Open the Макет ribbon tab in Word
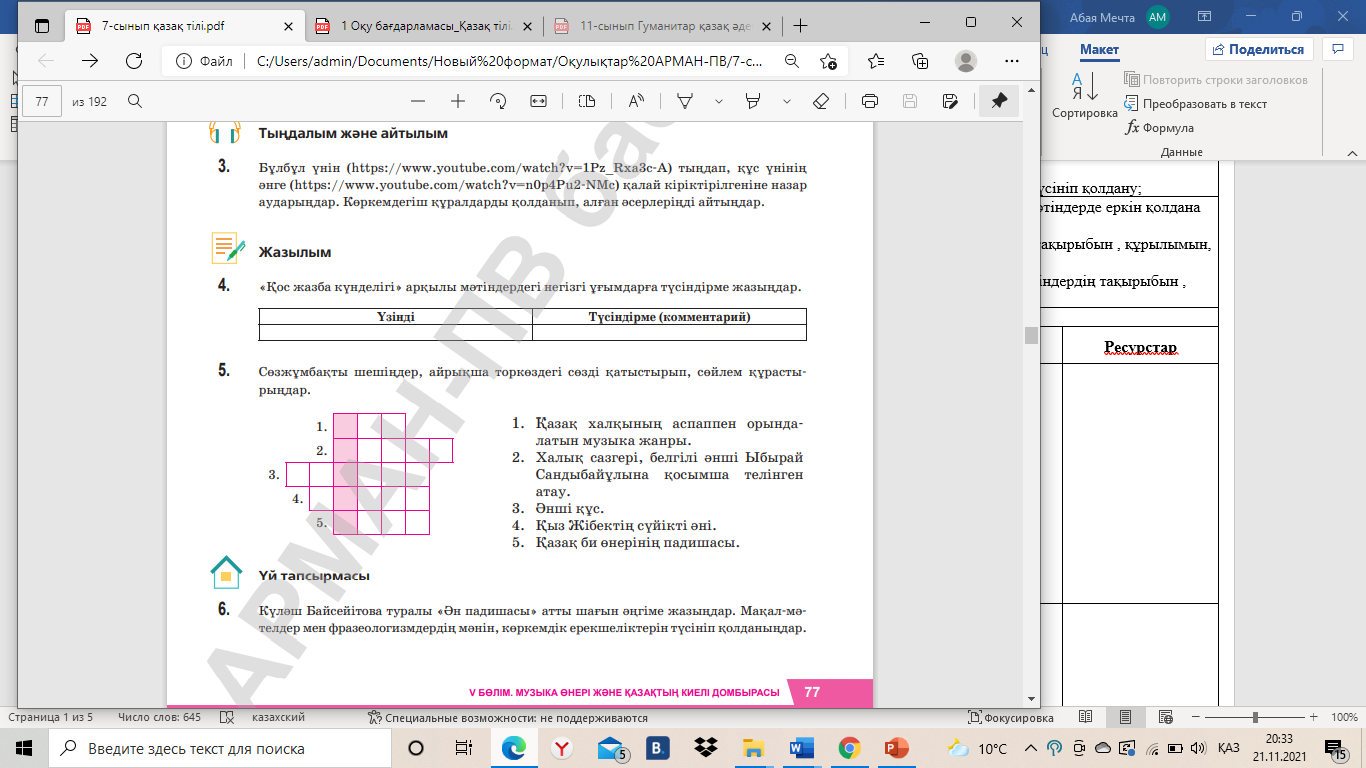 (x=1099, y=50)
